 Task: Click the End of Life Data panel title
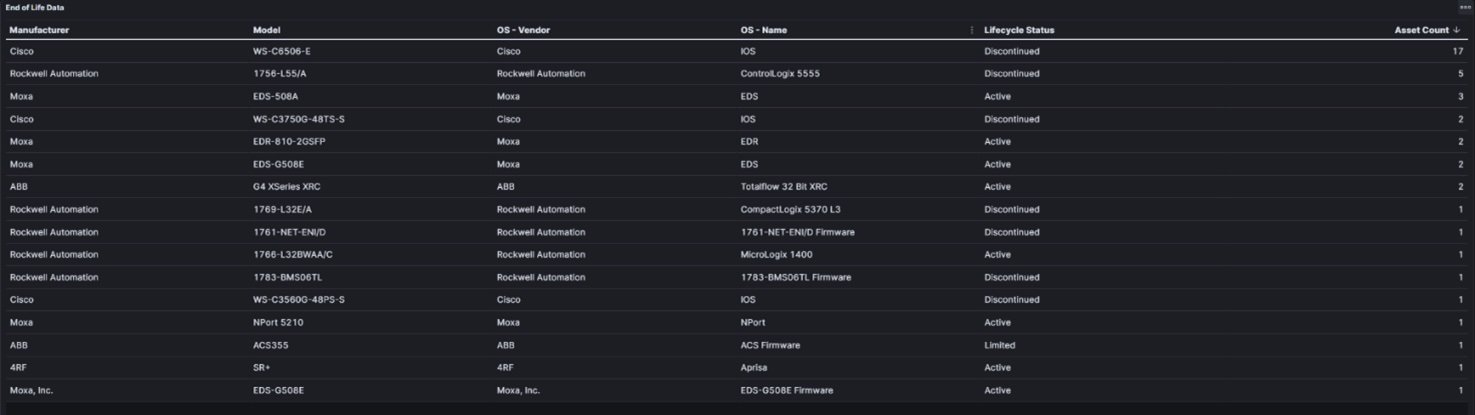tap(35, 7)
